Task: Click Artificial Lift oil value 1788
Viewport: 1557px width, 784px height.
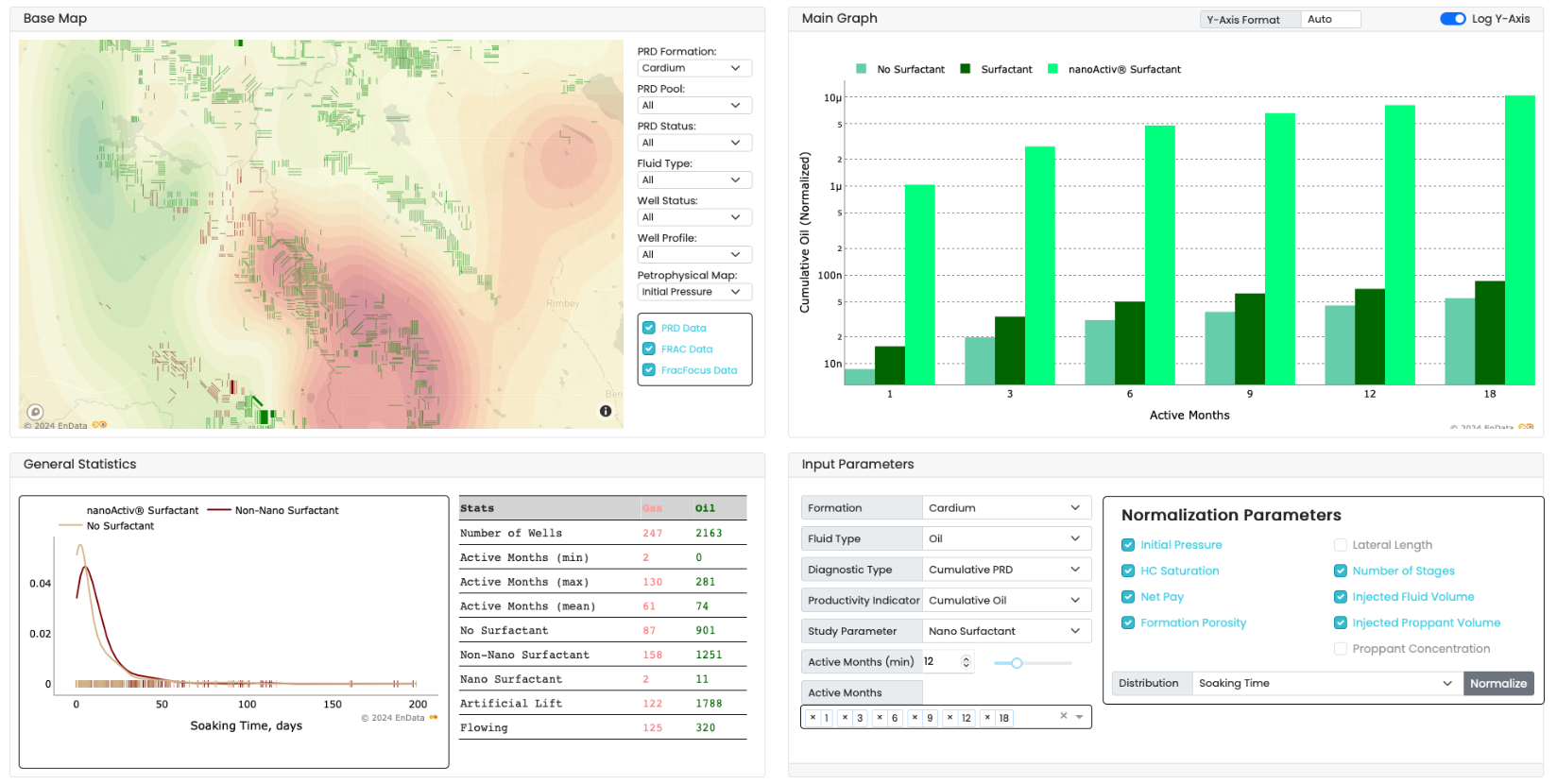Action: coord(709,704)
